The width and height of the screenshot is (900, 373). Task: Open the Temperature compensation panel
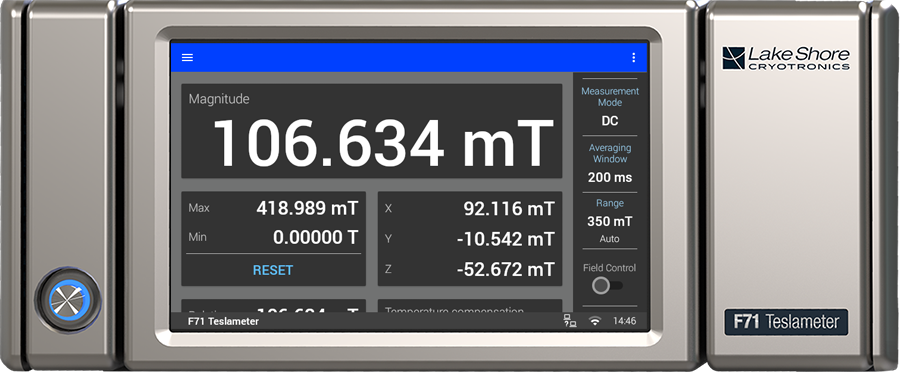click(x=470, y=306)
